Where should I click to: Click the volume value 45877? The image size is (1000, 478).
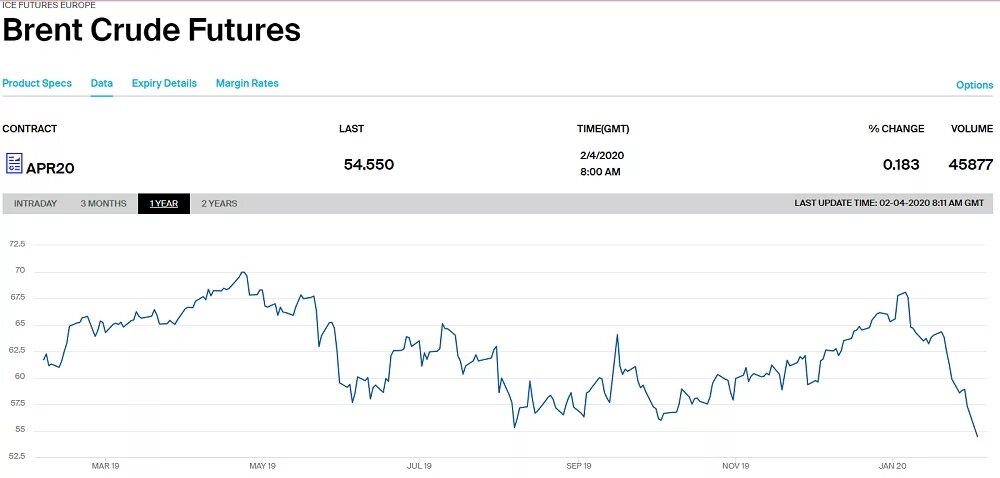pos(970,164)
